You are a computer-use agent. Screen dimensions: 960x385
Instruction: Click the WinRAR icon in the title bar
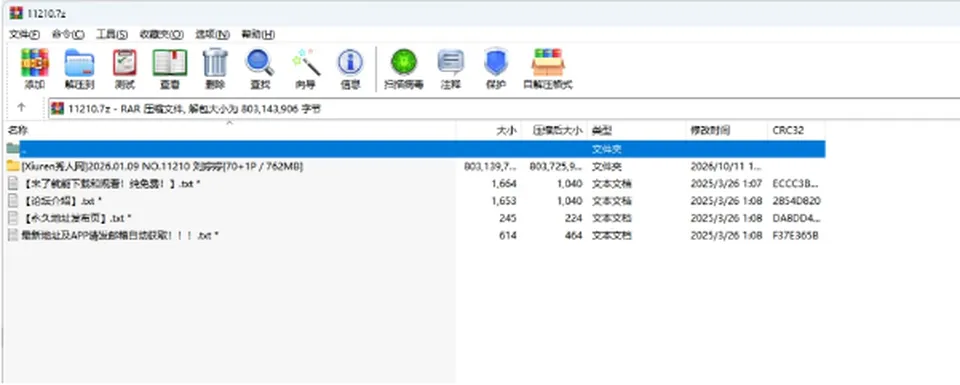16,13
